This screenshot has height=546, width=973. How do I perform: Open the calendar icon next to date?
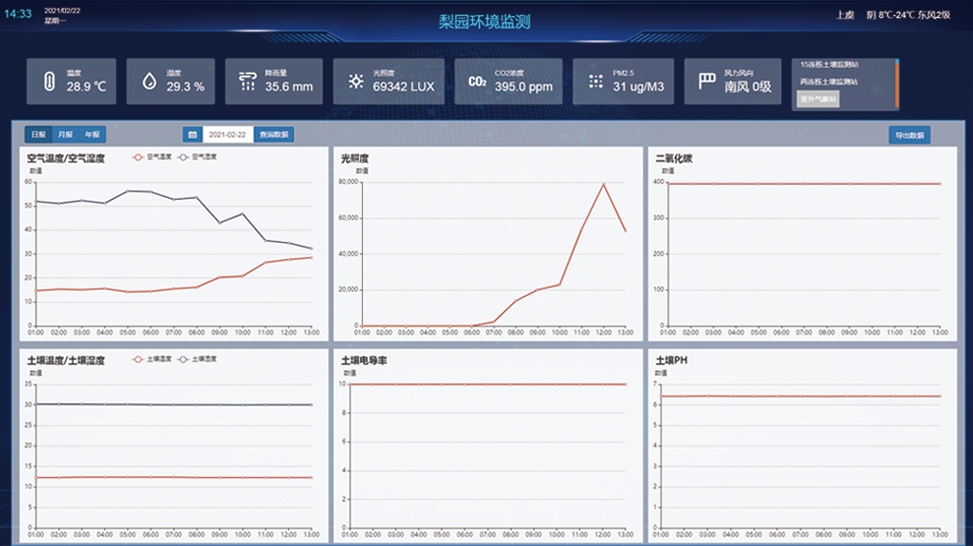[x=192, y=134]
